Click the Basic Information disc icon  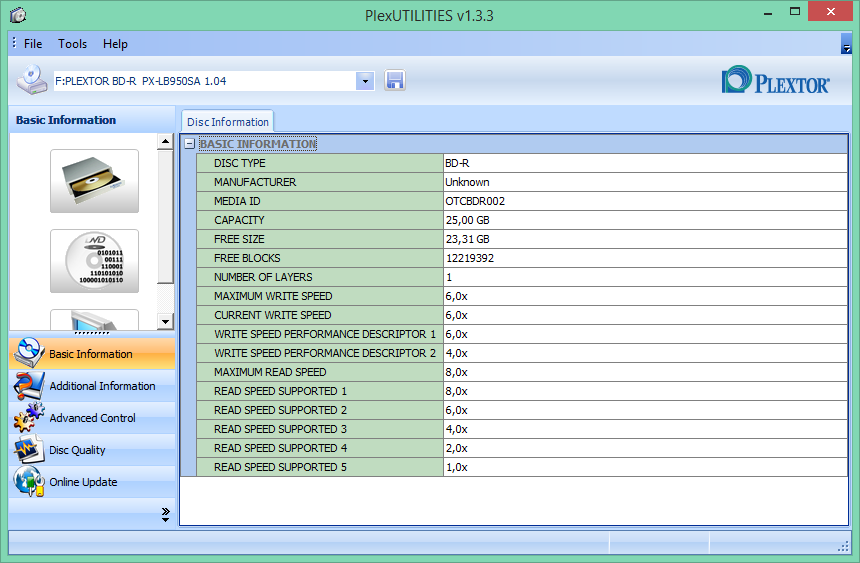29,353
